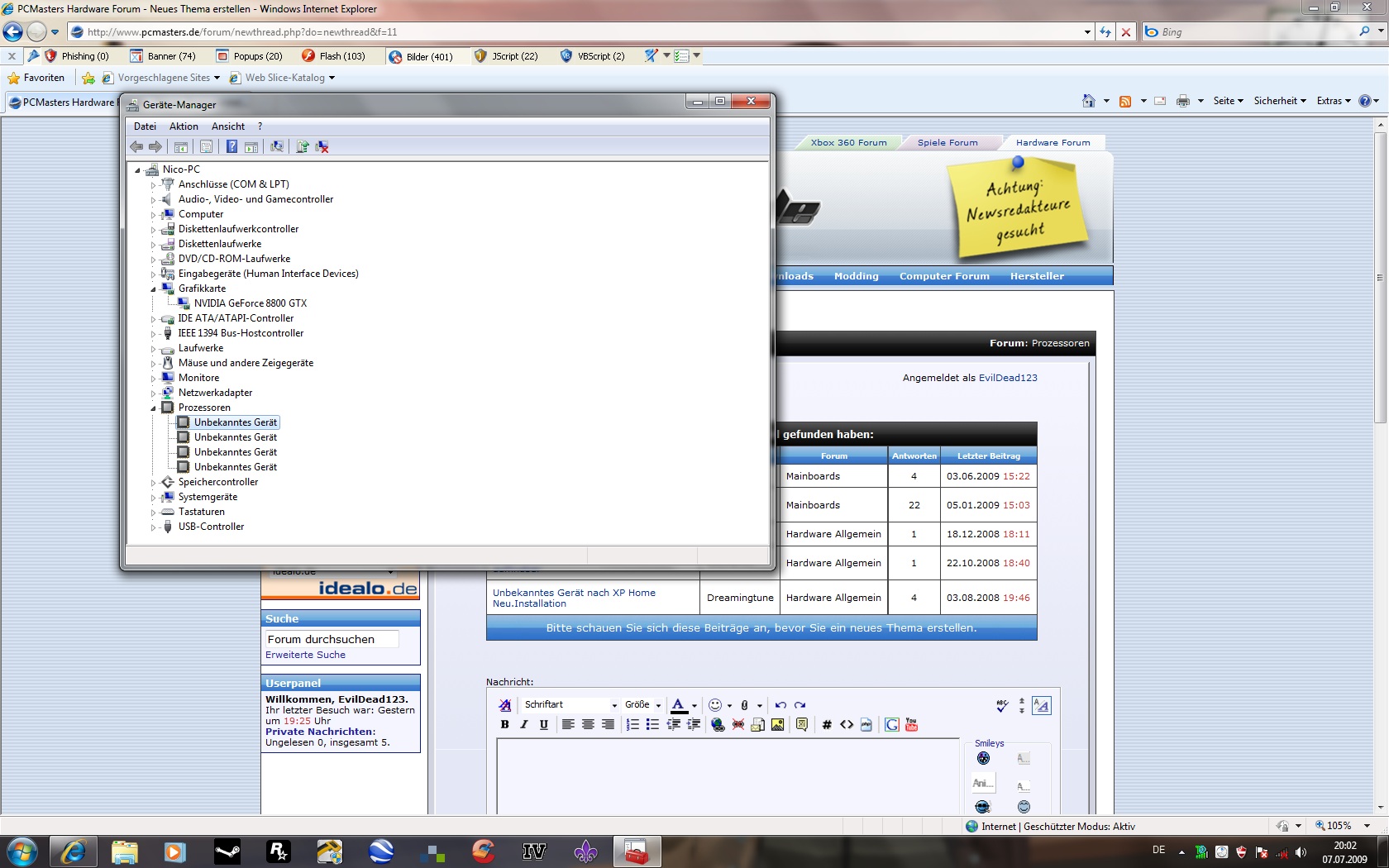
Task: Open the text color dropdown arrow
Action: [694, 705]
